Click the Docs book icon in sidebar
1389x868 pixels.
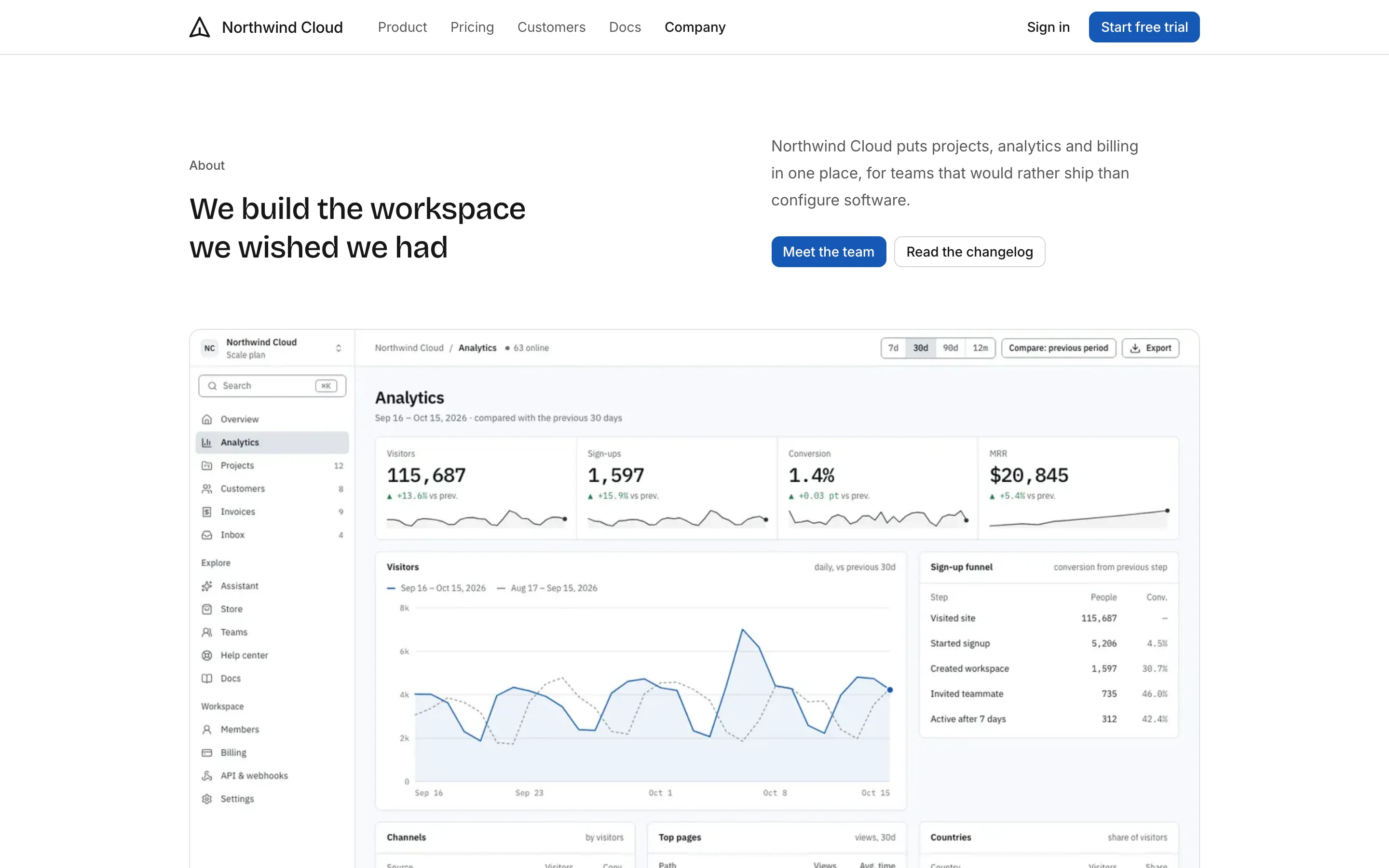pyautogui.click(x=206, y=678)
